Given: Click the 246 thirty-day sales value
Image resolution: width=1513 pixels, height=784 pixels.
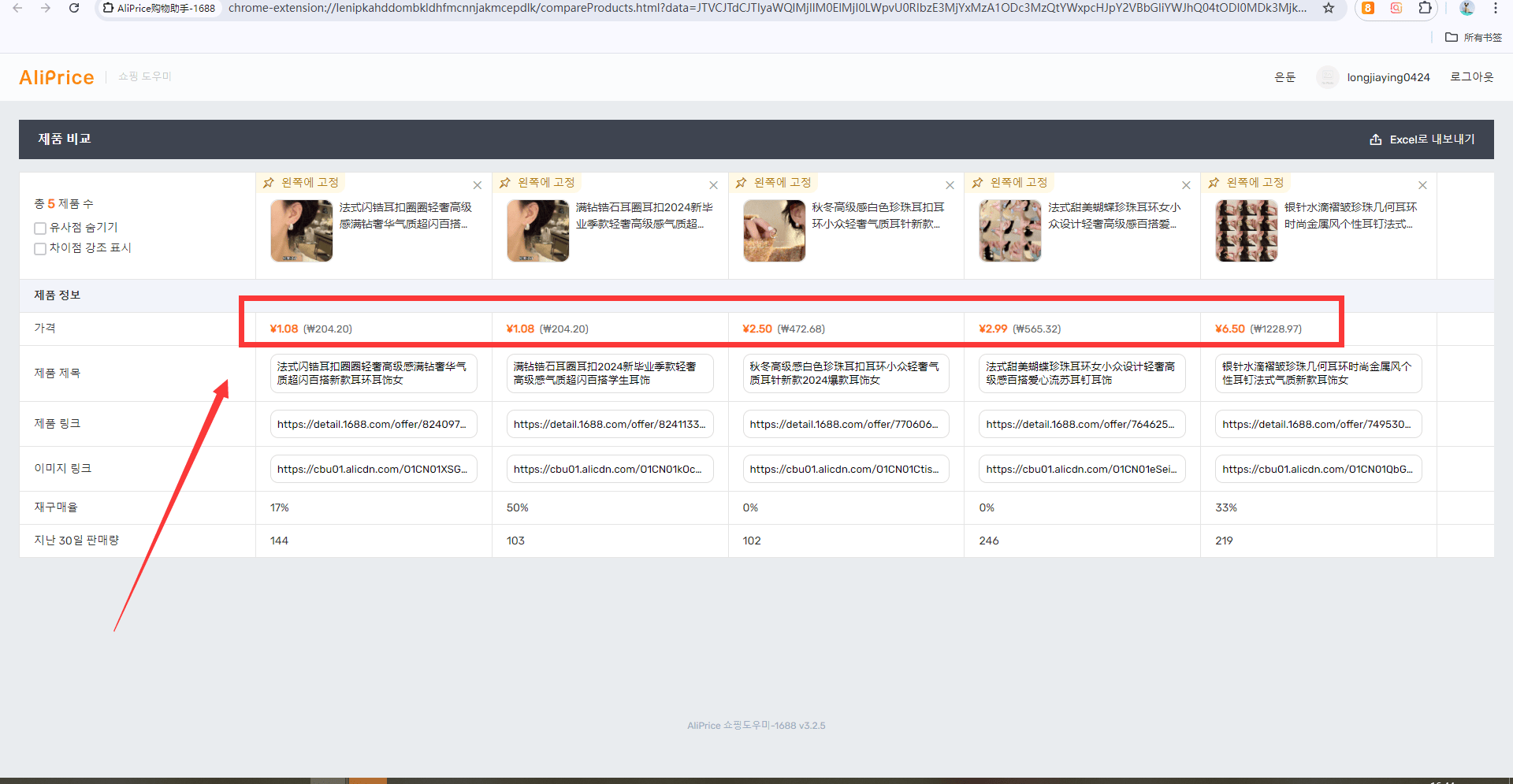Looking at the screenshot, I should coord(988,541).
